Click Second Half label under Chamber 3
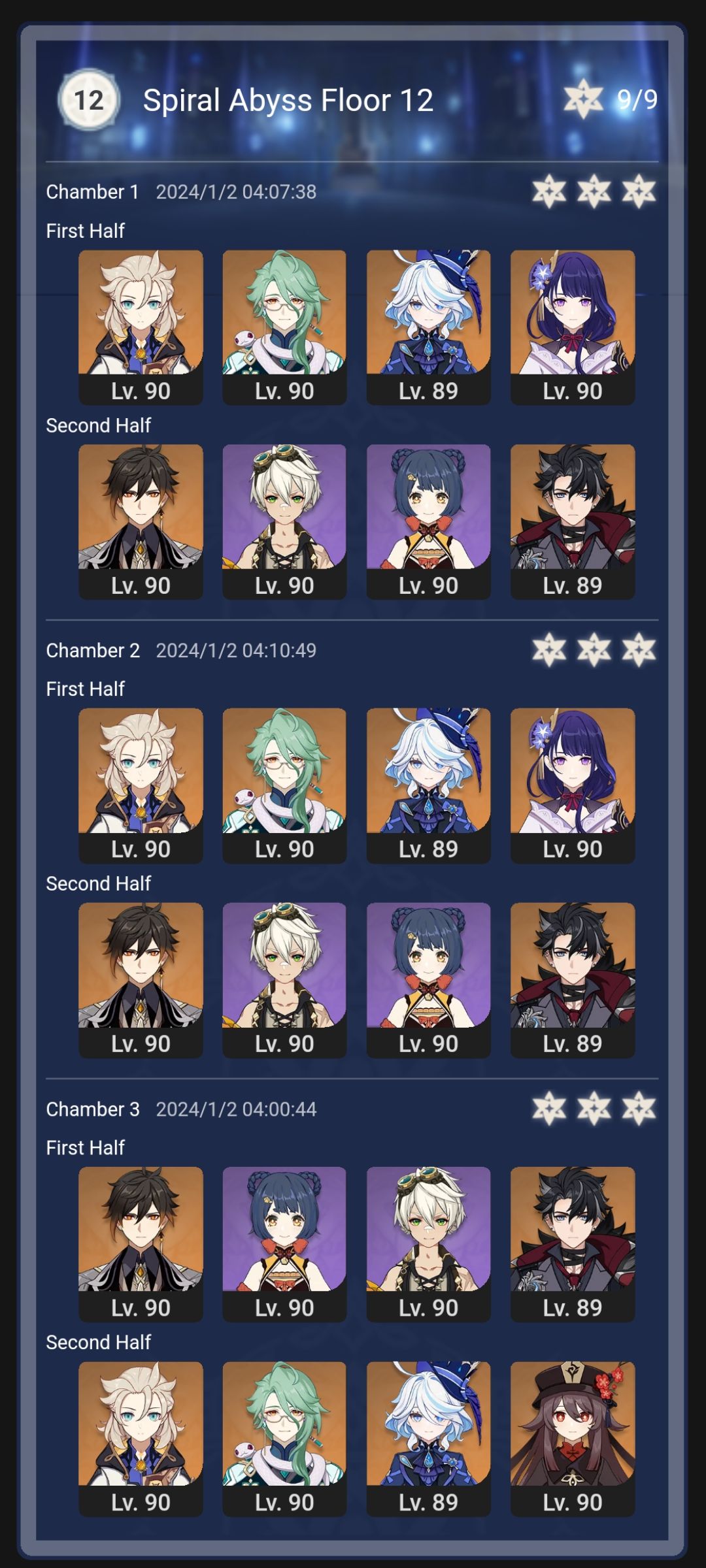This screenshot has height=1568, width=706. (98, 1342)
